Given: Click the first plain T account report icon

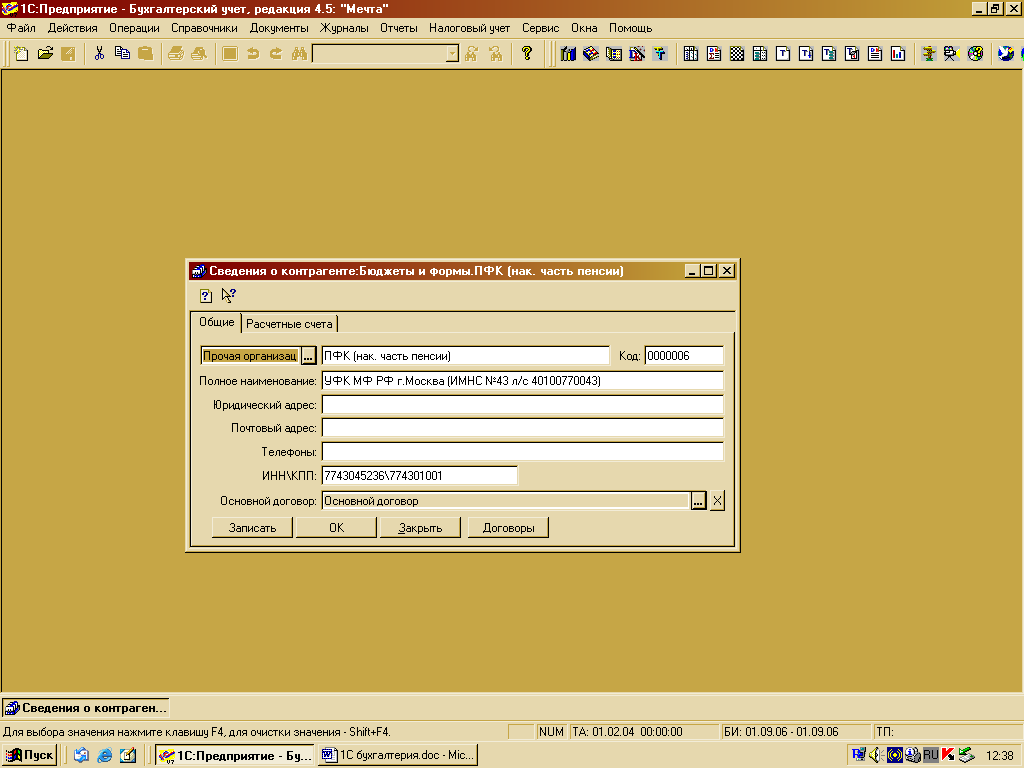Looking at the screenshot, I should pos(783,54).
